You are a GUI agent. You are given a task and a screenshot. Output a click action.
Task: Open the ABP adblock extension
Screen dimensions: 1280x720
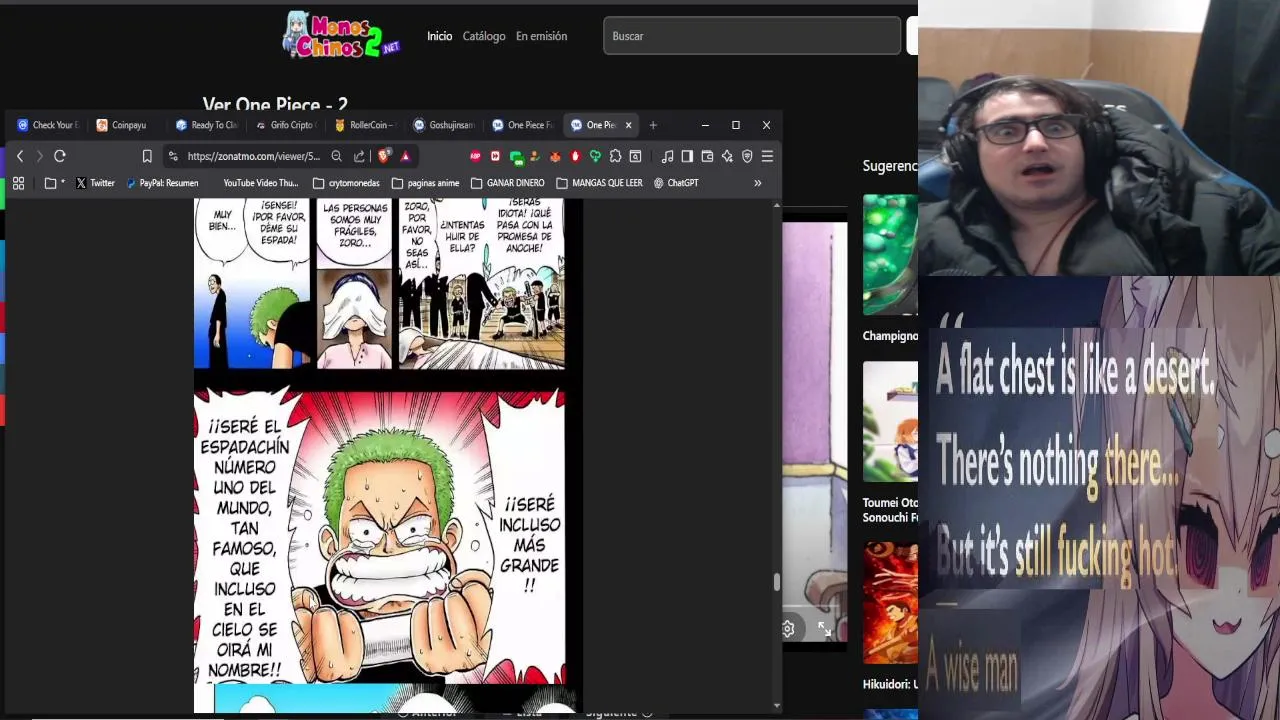475,156
